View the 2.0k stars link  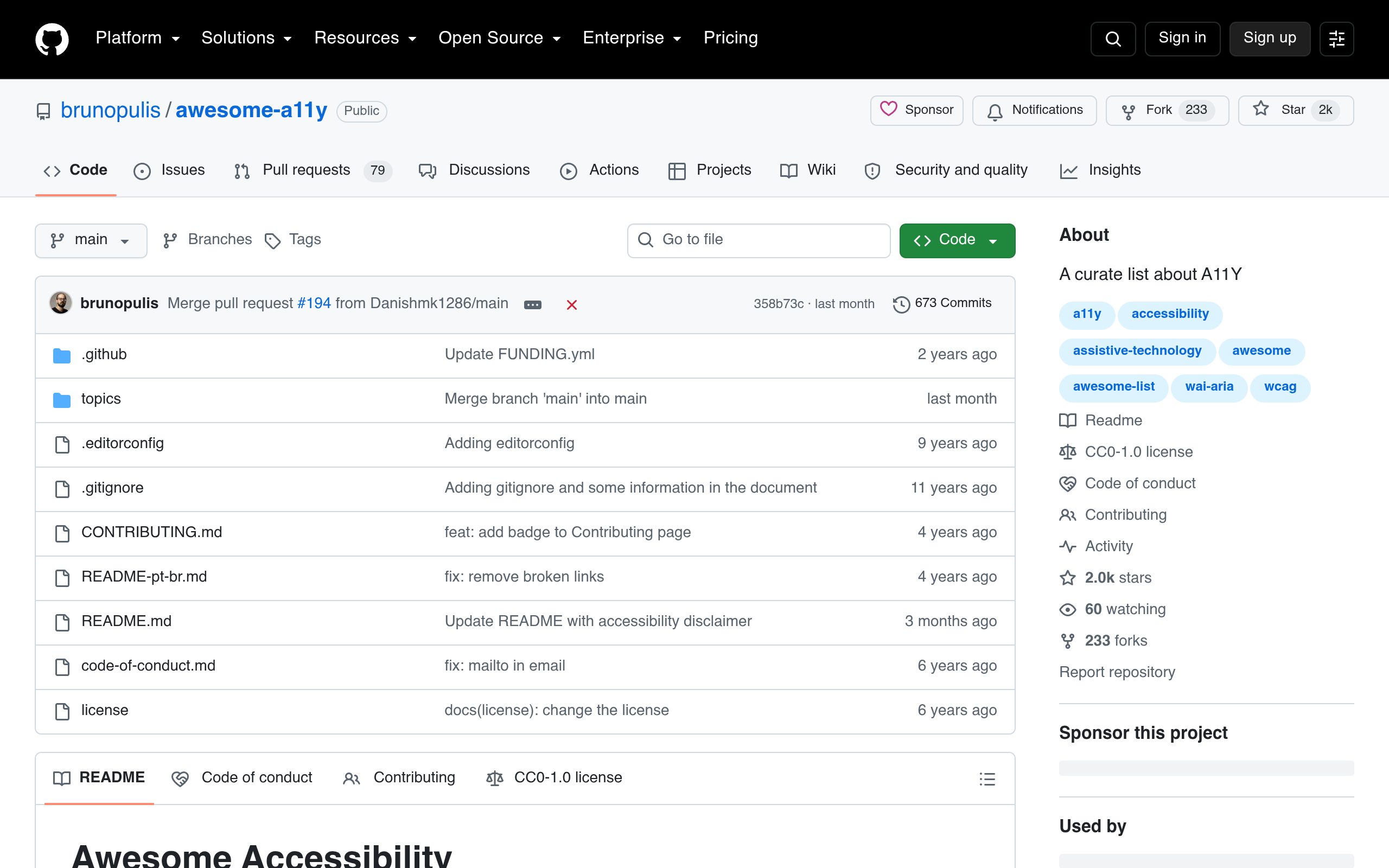(x=1105, y=578)
